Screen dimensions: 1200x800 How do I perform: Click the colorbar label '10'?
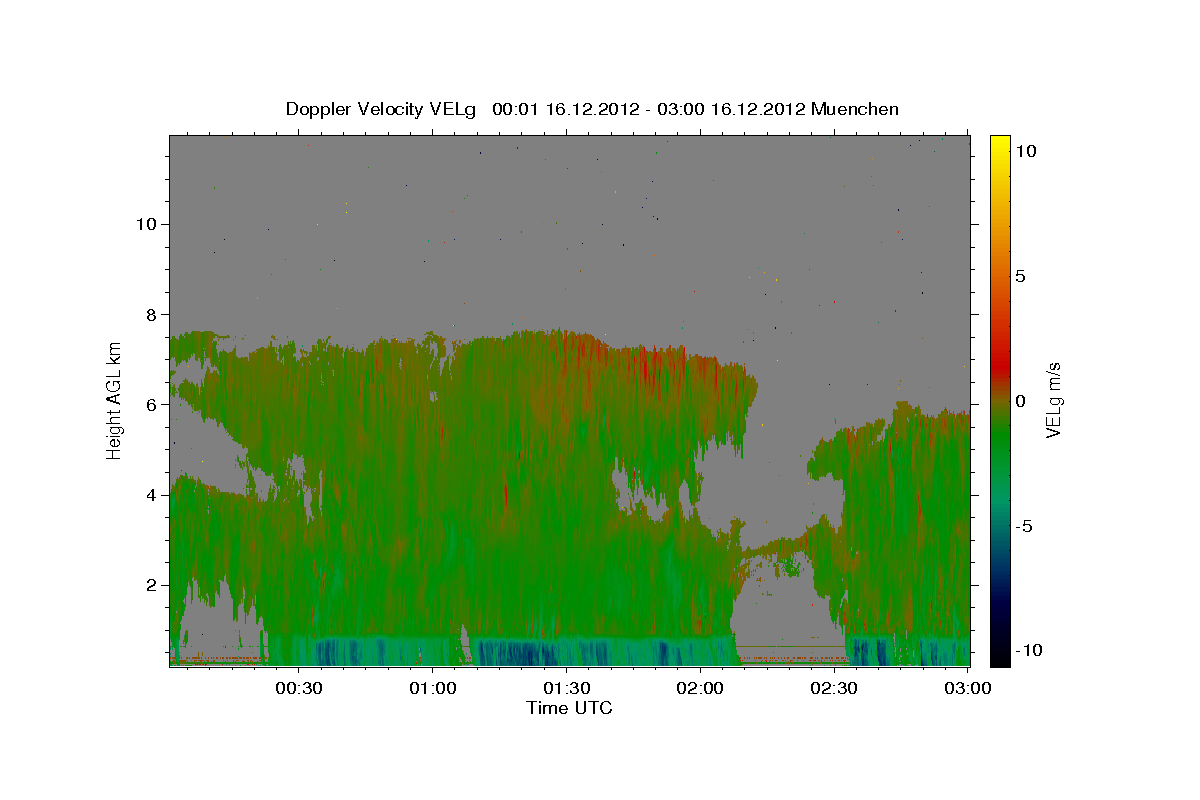(x=1025, y=150)
